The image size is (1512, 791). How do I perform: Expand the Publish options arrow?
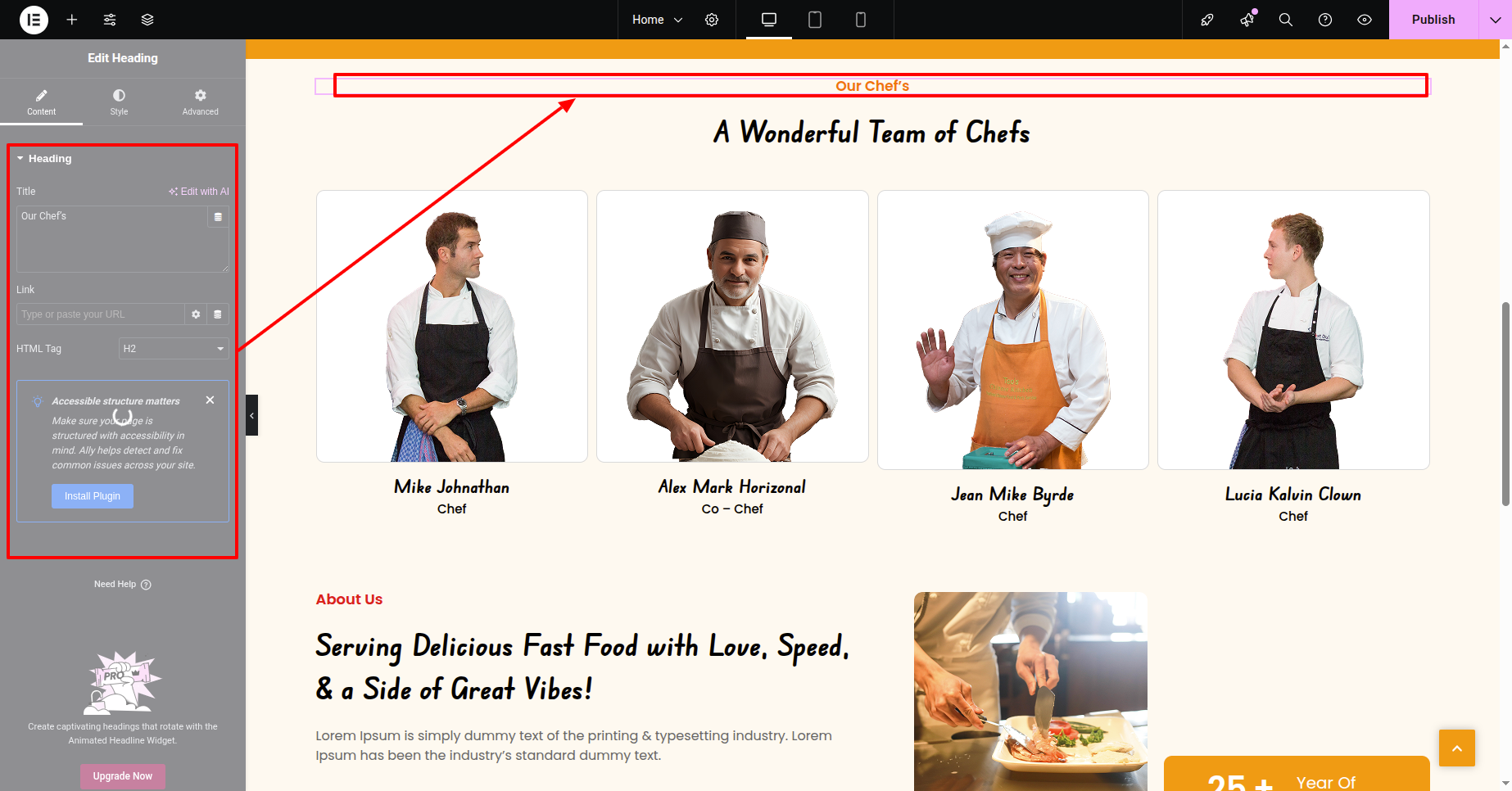click(1495, 20)
